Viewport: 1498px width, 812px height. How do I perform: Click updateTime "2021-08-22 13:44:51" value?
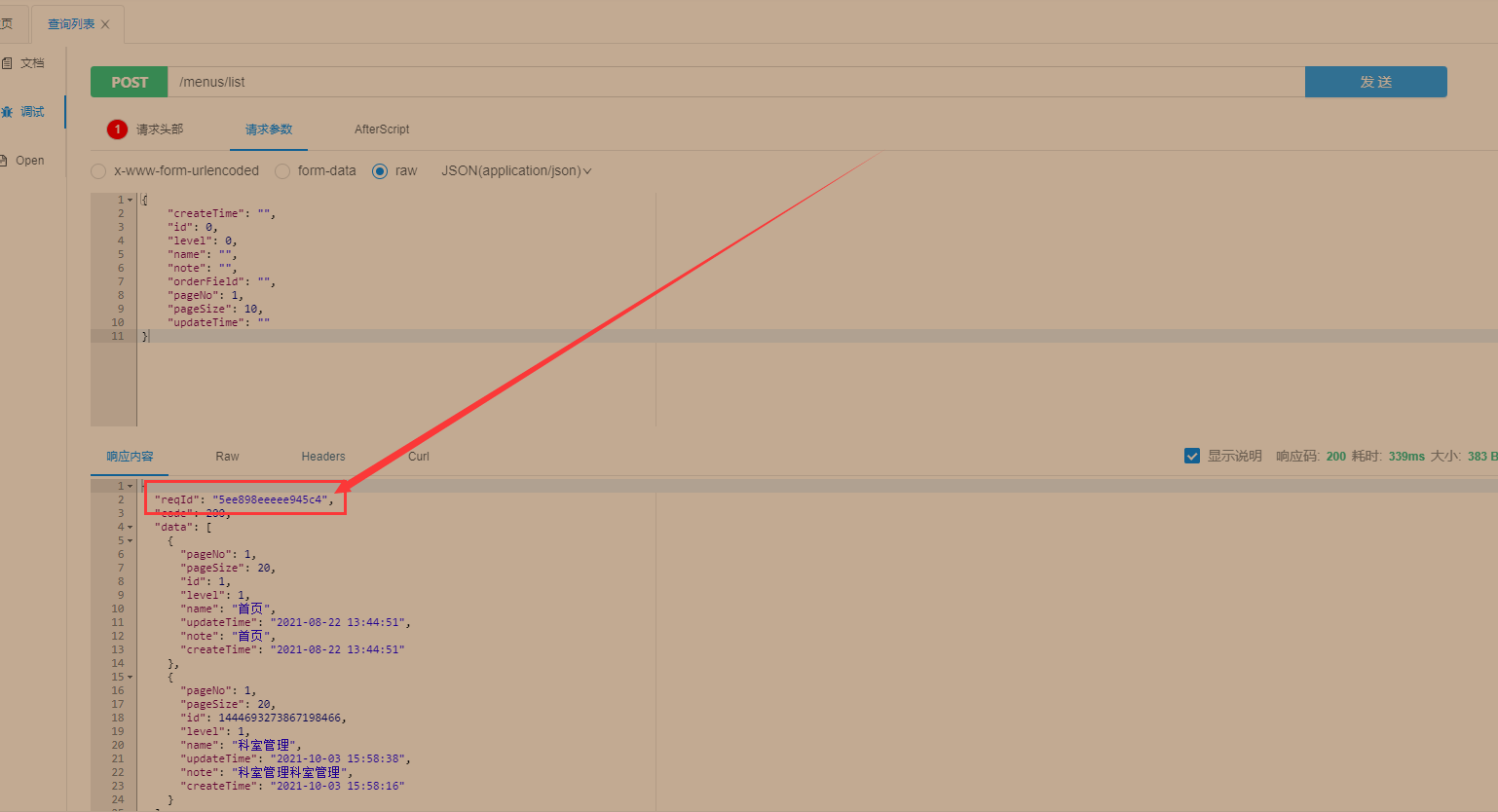click(x=338, y=622)
